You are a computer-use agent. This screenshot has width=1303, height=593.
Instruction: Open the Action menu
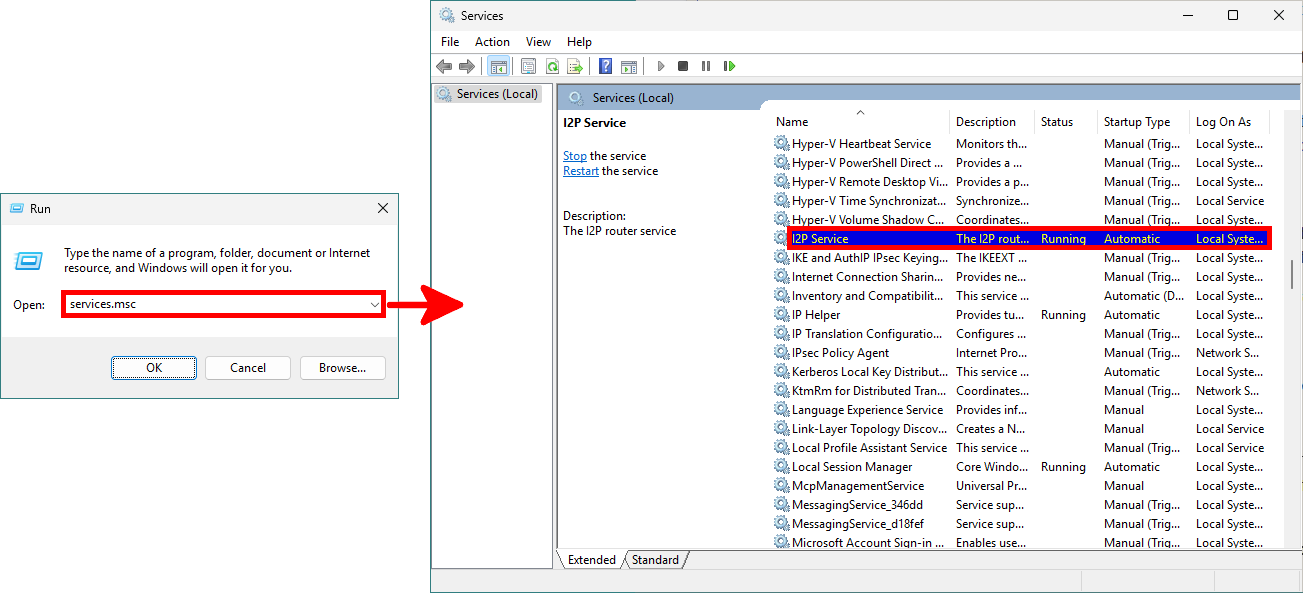(492, 41)
